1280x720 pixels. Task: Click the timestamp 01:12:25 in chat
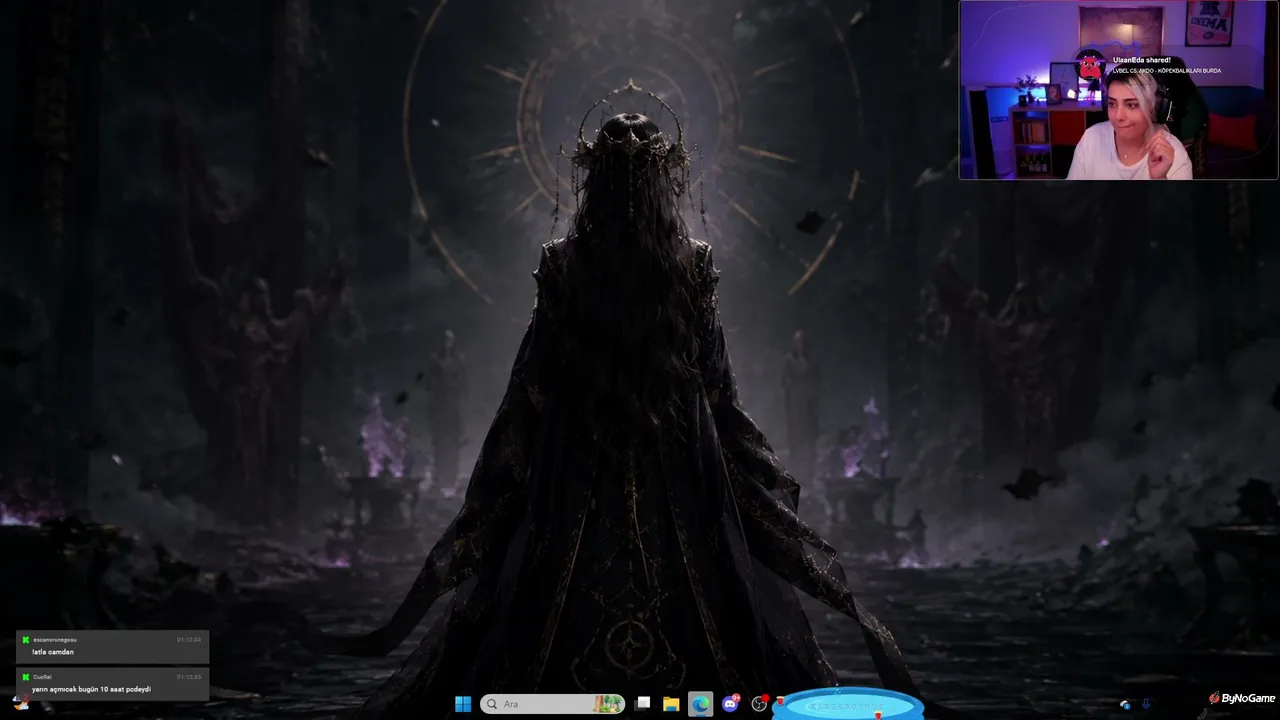[x=189, y=677]
